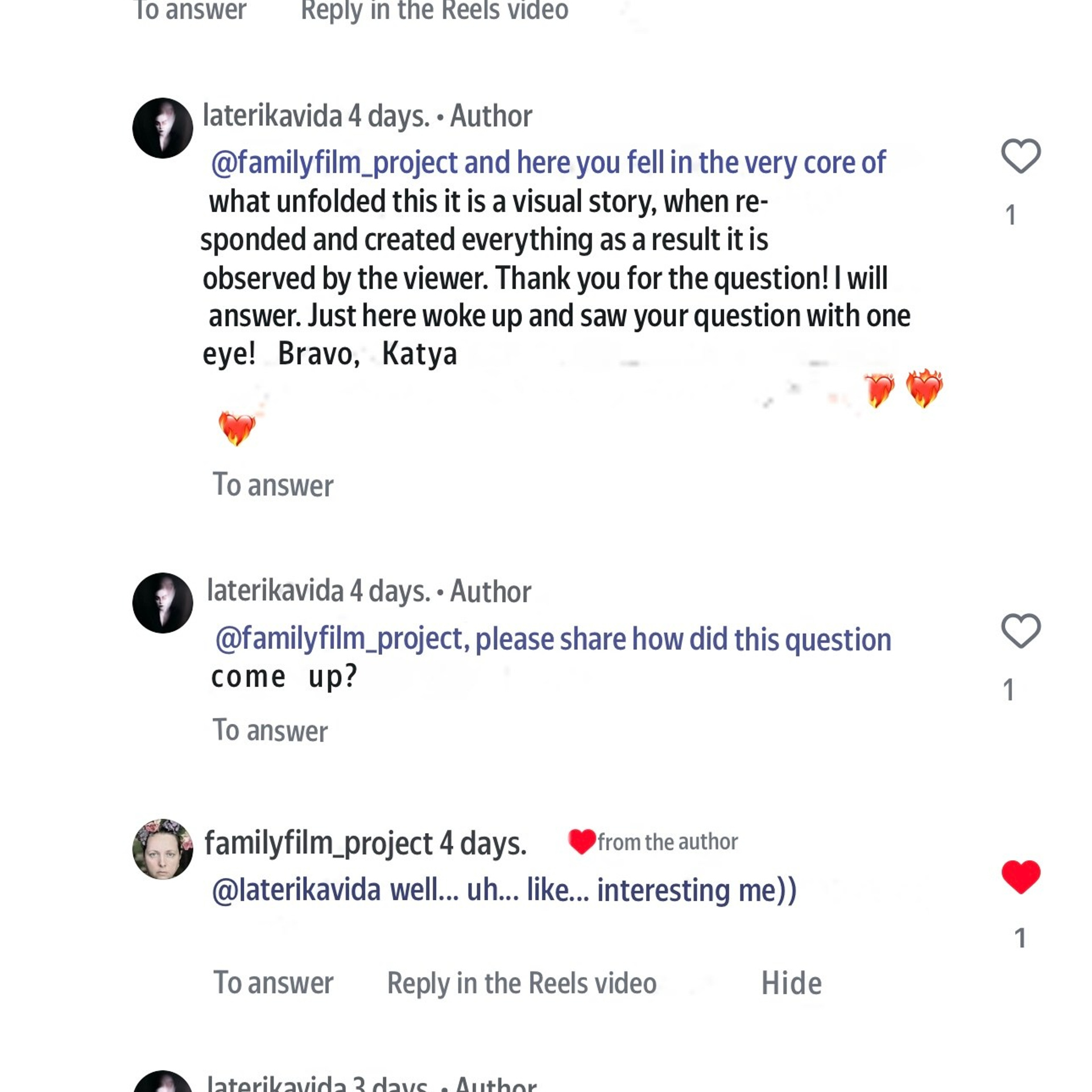
Task: Reply in the Reels video to familyfilm_project
Action: (x=522, y=983)
